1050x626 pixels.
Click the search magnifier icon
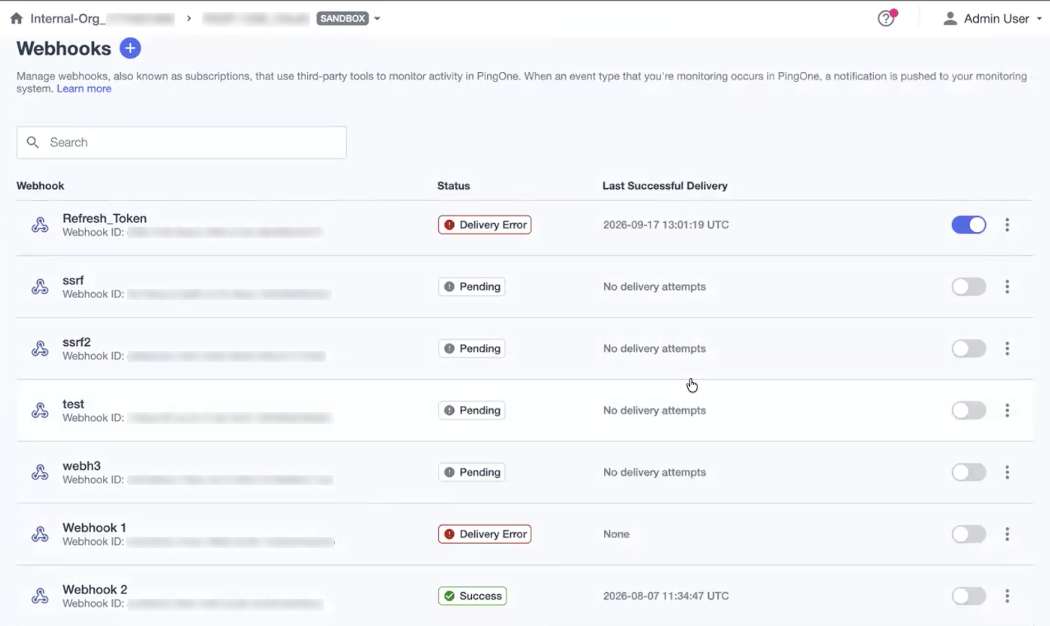32,142
